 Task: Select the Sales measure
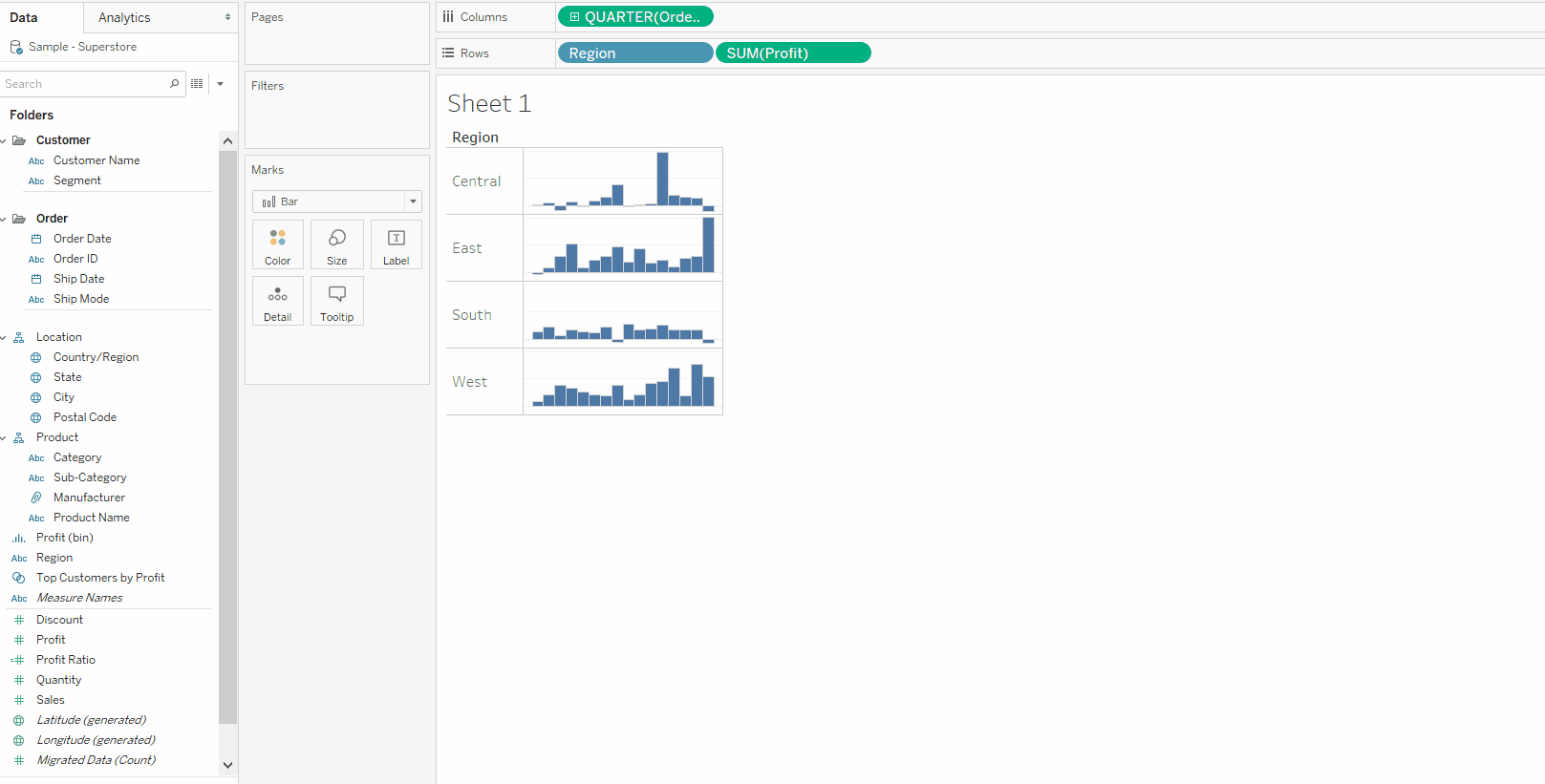click(x=51, y=700)
